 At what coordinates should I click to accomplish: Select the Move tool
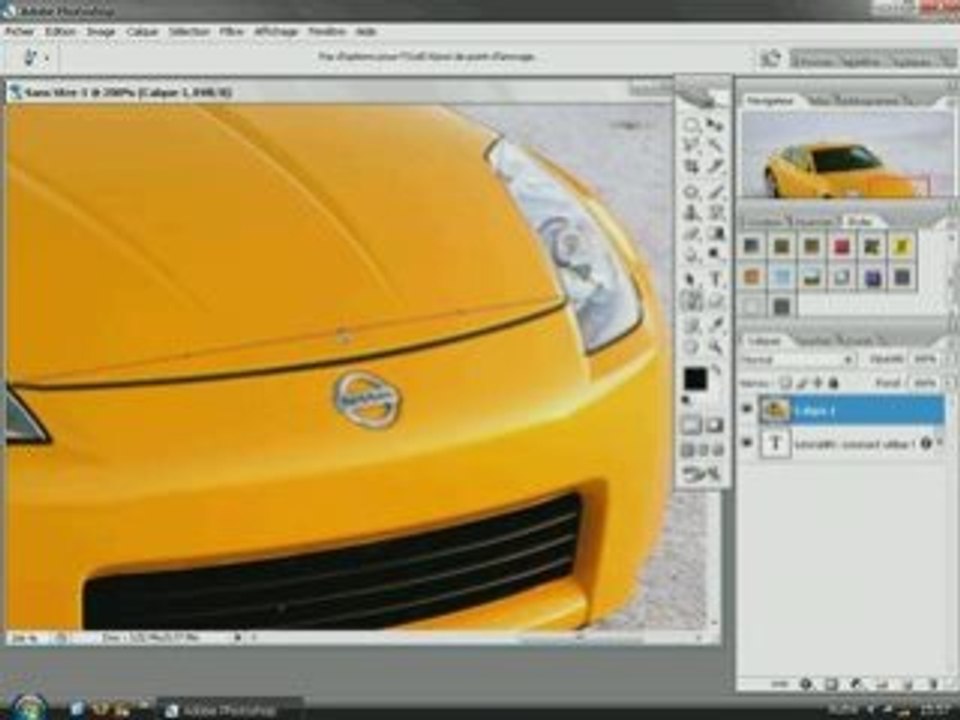714,126
